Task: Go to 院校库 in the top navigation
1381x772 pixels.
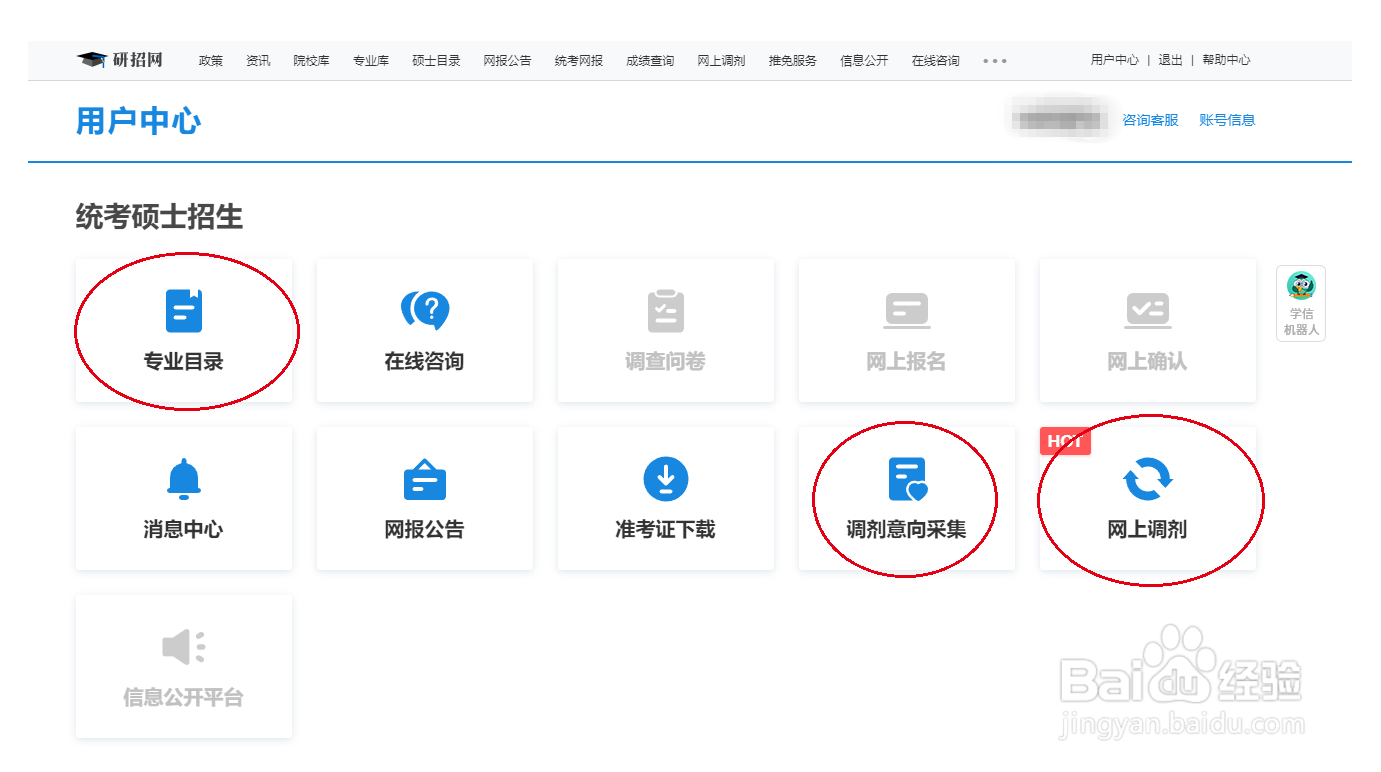Action: [311, 61]
